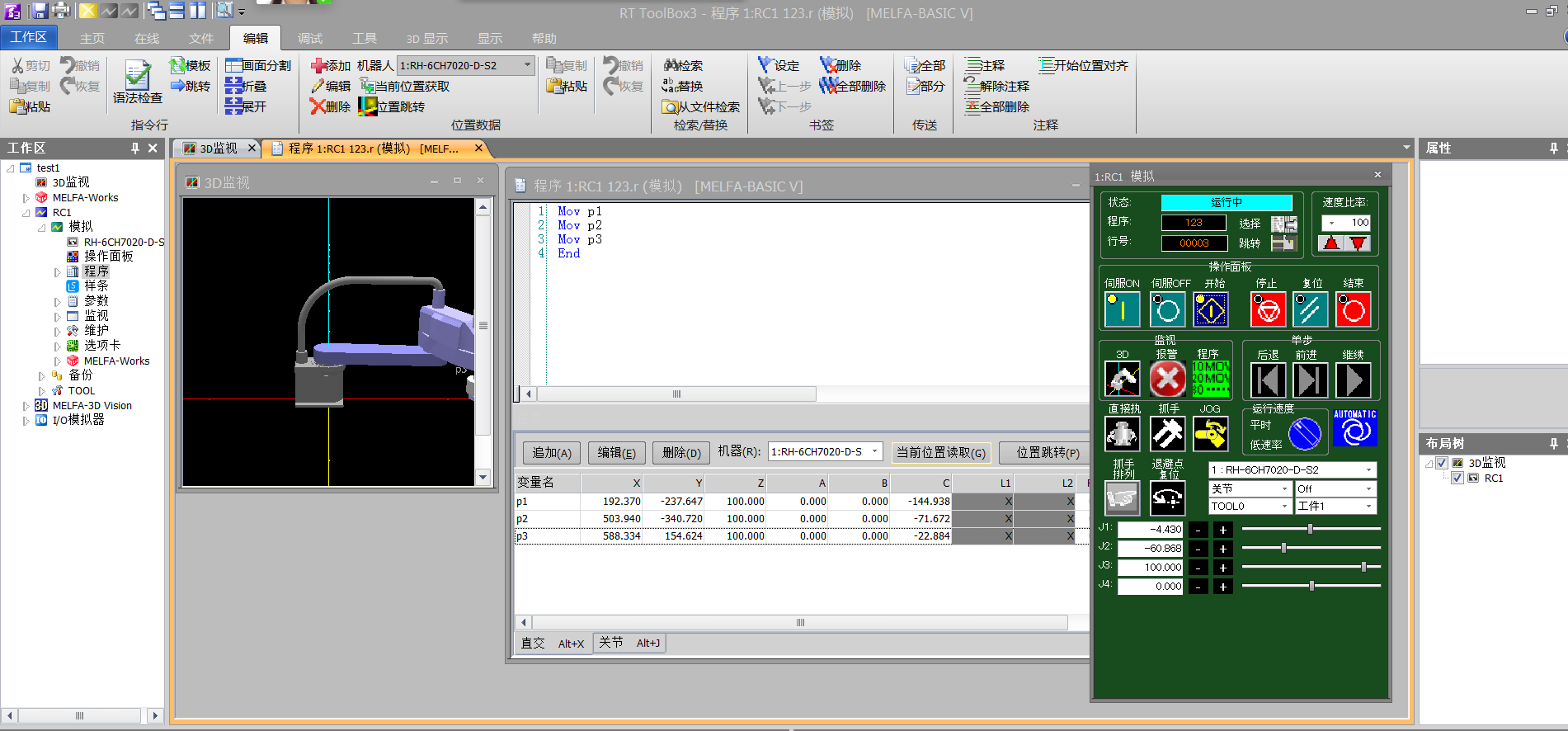The image size is (1568, 731).
Task: Open the TOOL0 dropdown in simulation panel
Action: 1284,506
